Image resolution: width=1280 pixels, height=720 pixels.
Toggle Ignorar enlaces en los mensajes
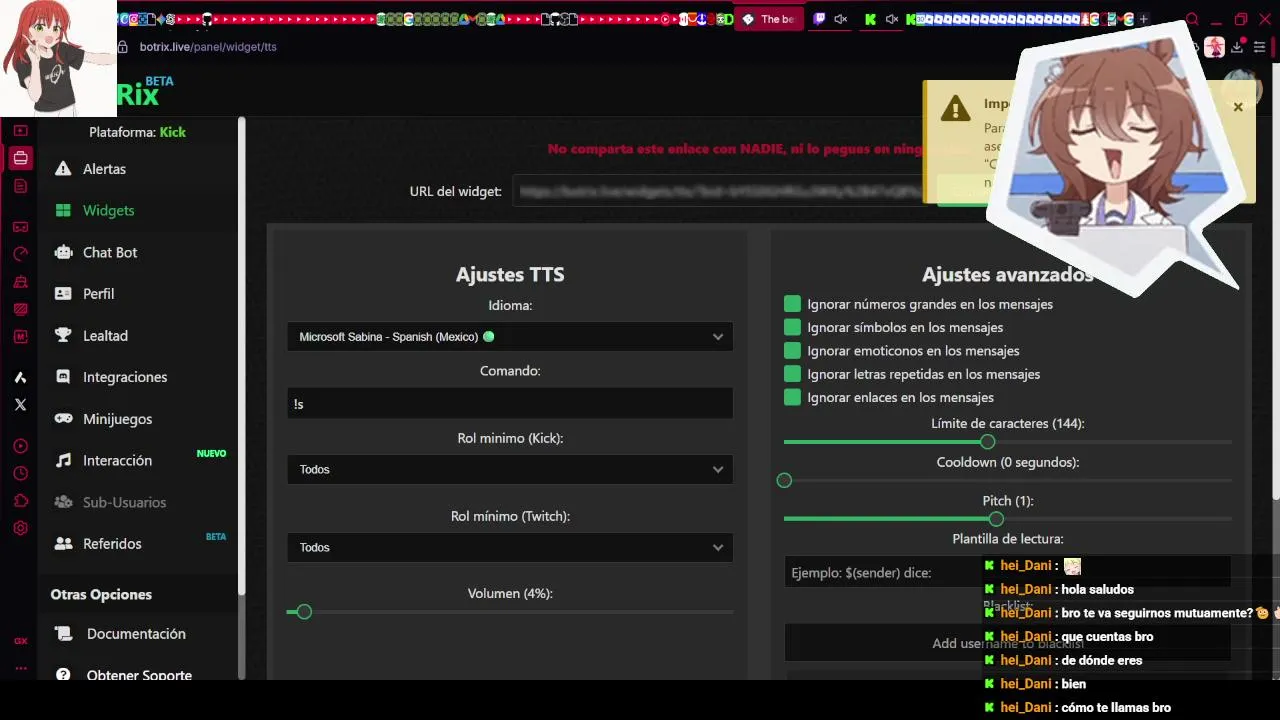(792, 397)
